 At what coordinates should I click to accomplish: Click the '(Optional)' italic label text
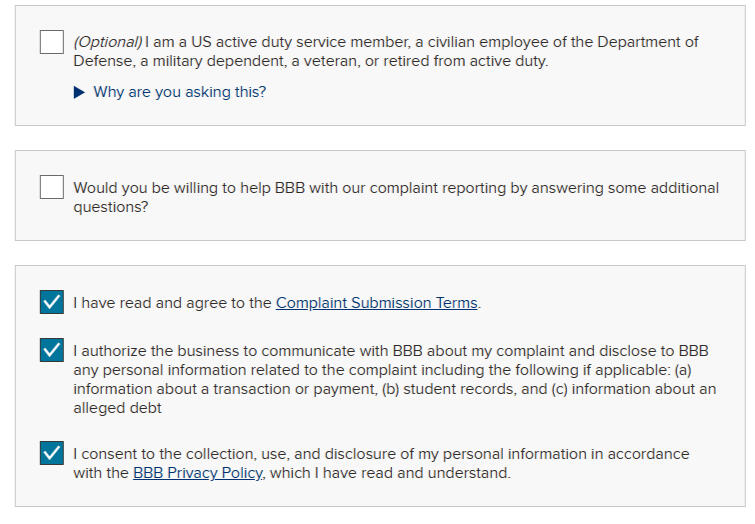(x=108, y=42)
